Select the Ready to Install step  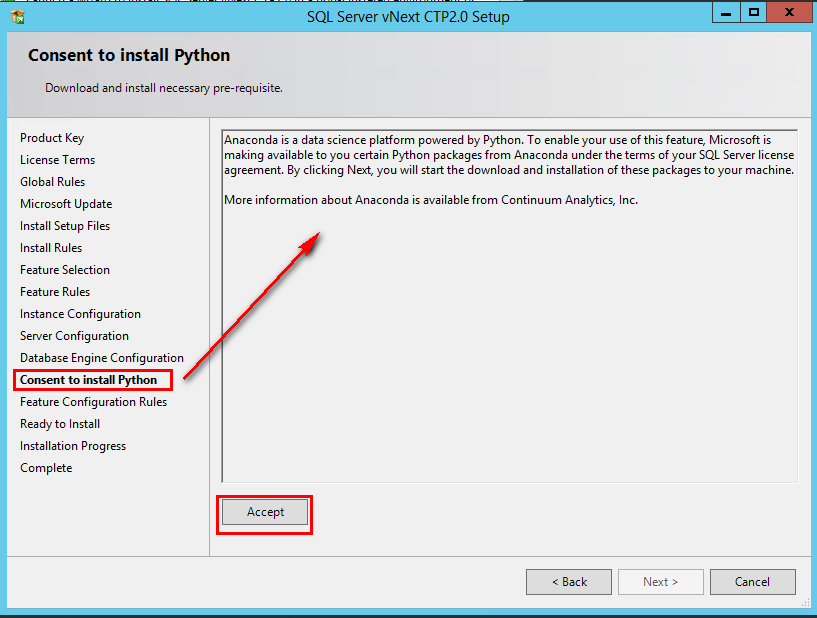pyautogui.click(x=60, y=424)
